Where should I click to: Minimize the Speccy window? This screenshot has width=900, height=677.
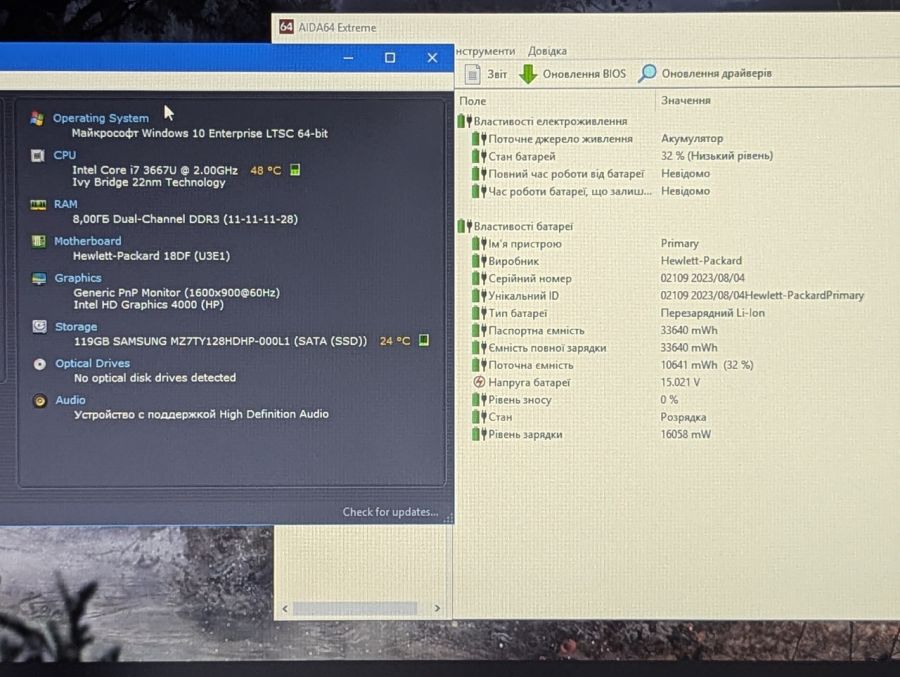tap(348, 58)
